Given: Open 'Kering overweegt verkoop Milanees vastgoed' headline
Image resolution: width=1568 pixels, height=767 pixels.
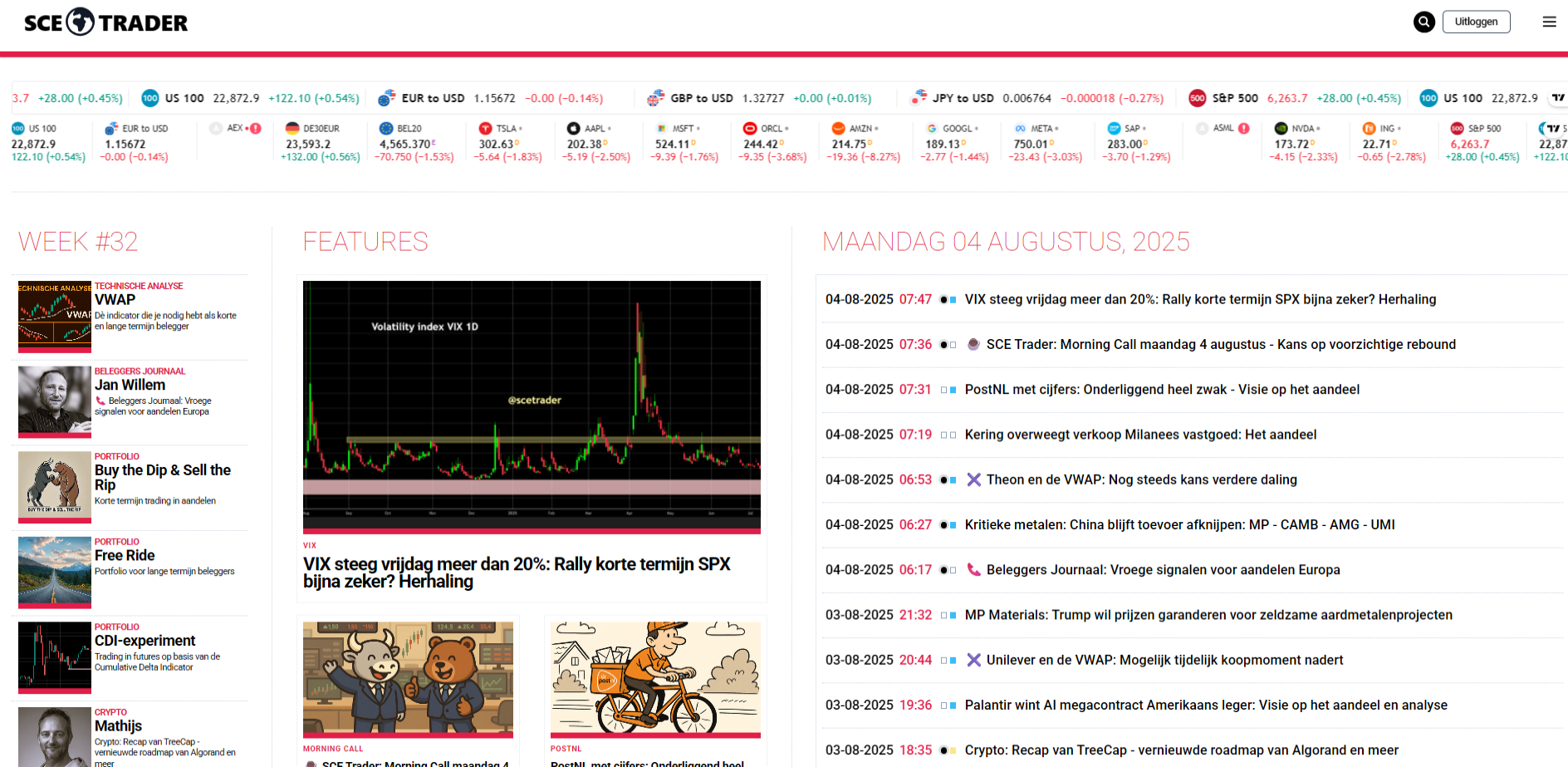Looking at the screenshot, I should [1140, 435].
